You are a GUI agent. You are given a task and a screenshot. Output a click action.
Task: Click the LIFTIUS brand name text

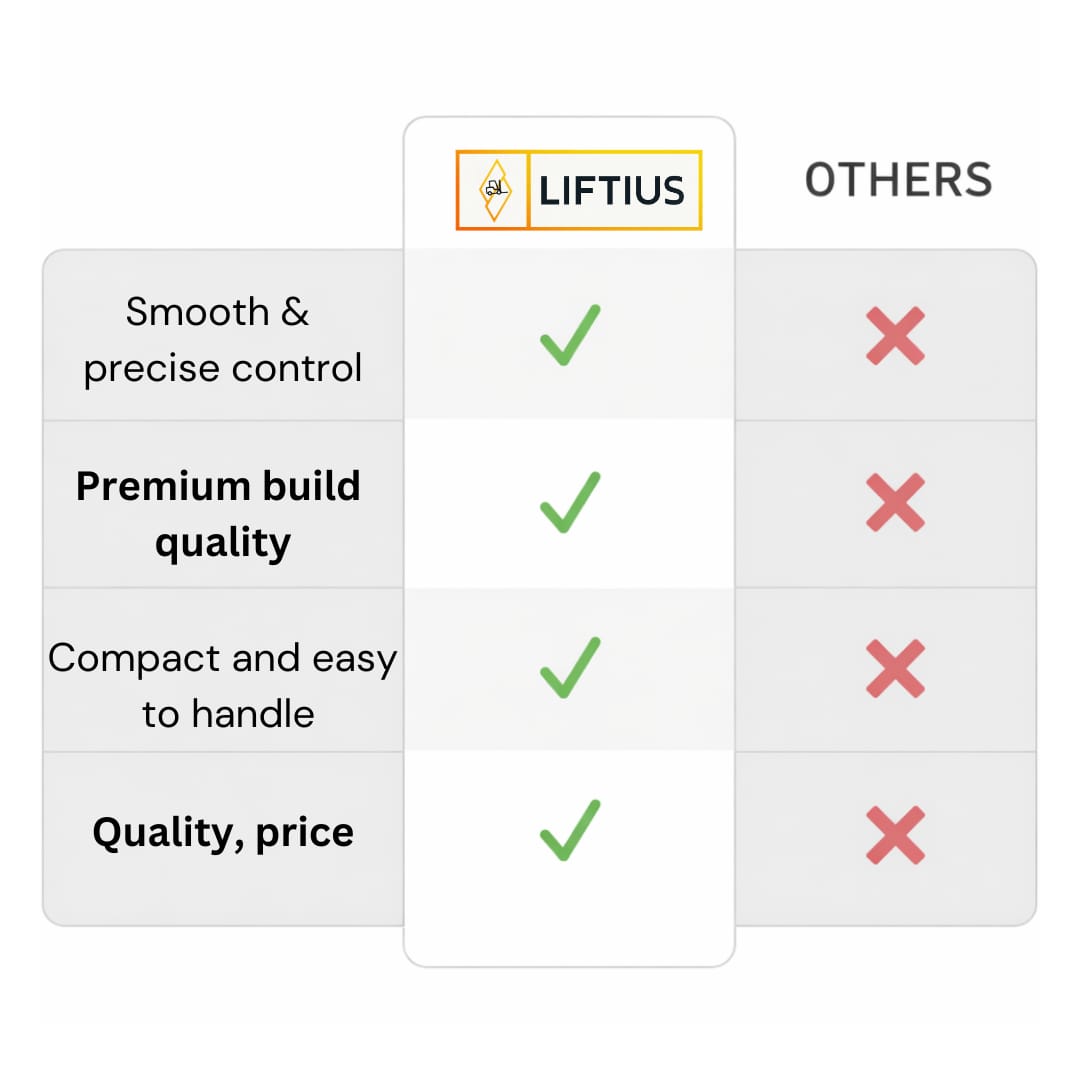pyautogui.click(x=612, y=190)
